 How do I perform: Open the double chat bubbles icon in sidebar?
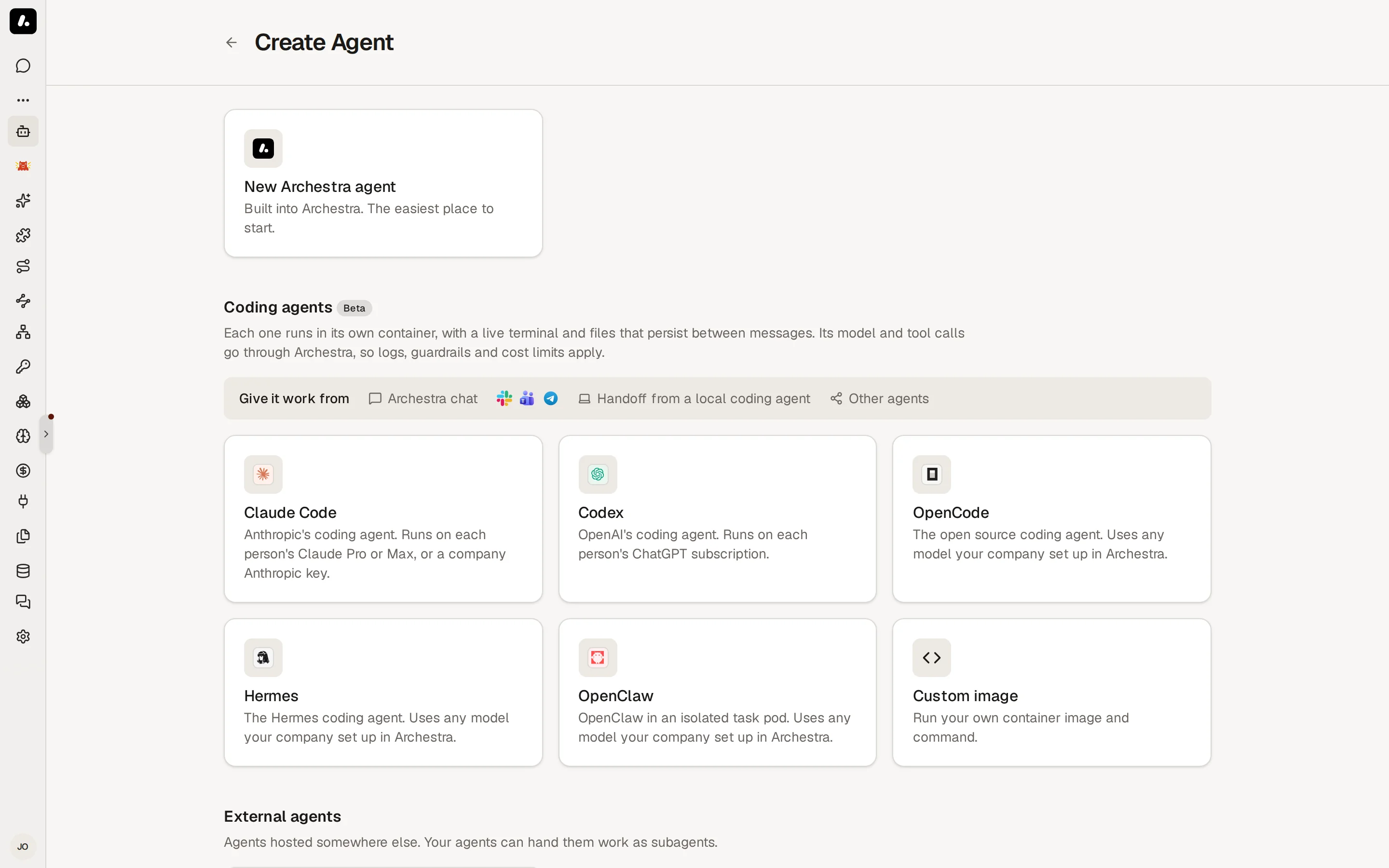[x=23, y=602]
